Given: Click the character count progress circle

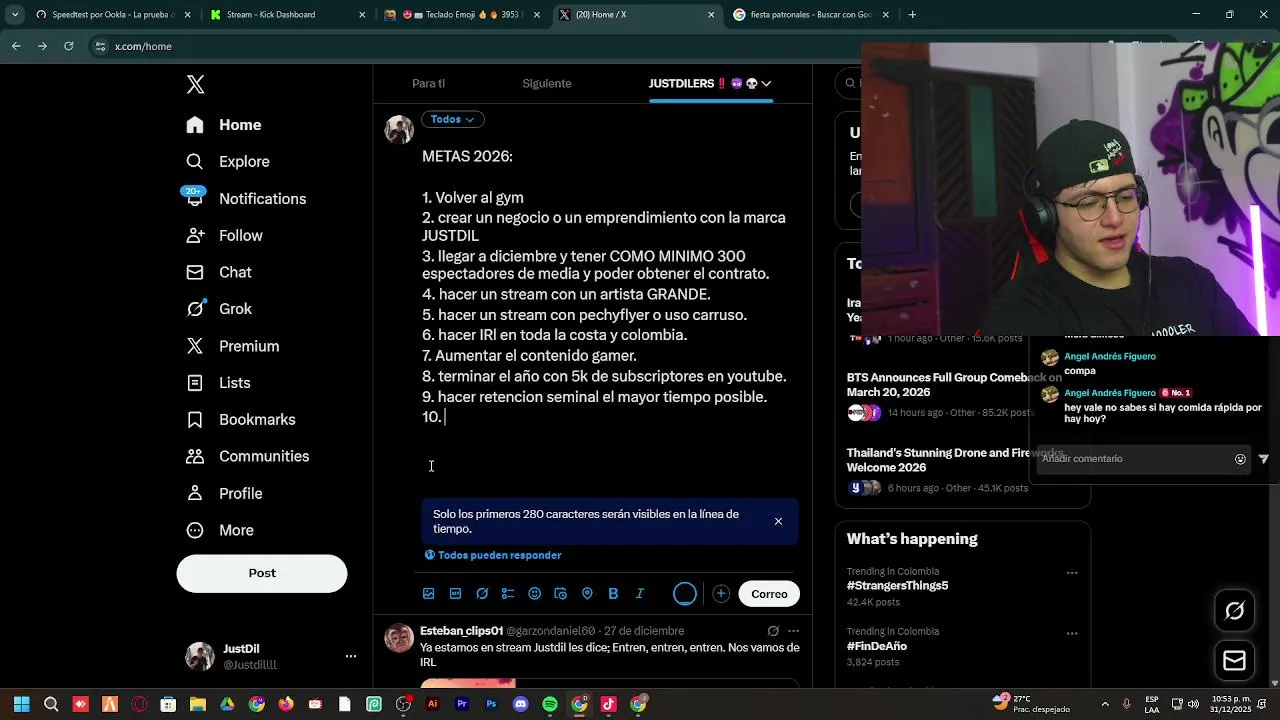Looking at the screenshot, I should 685,594.
